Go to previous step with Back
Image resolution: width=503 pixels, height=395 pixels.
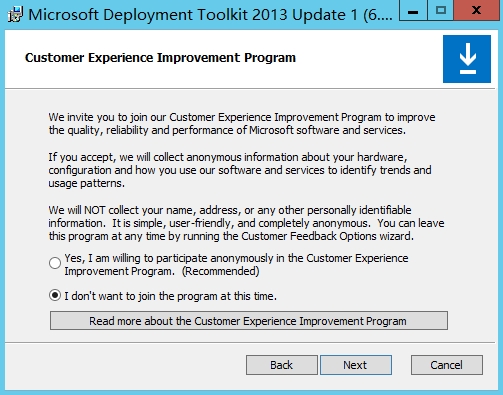pos(282,365)
